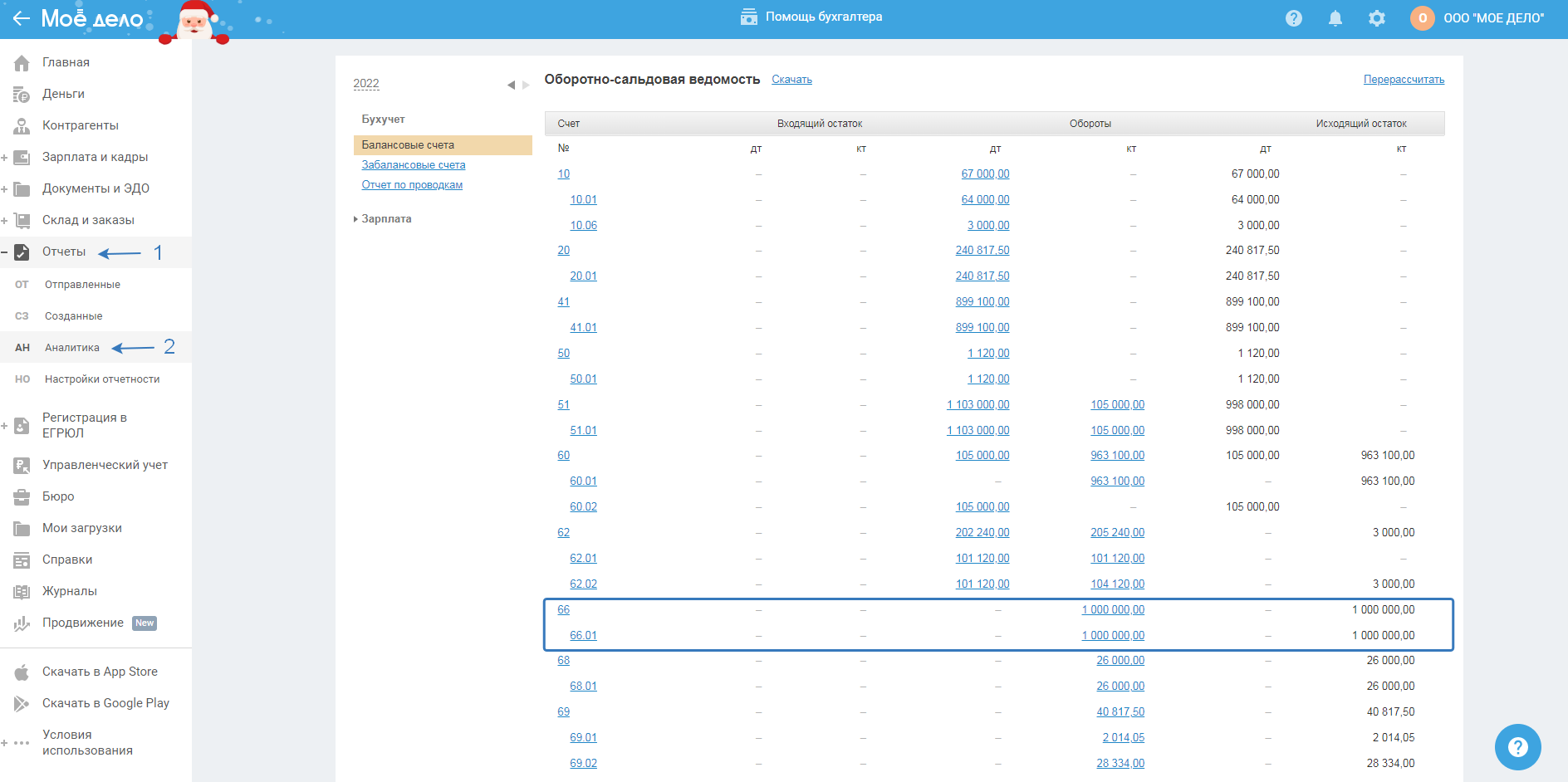Screen dimensions: 1568x782
Task: Click the back arrow in the header
Action: pos(21,18)
